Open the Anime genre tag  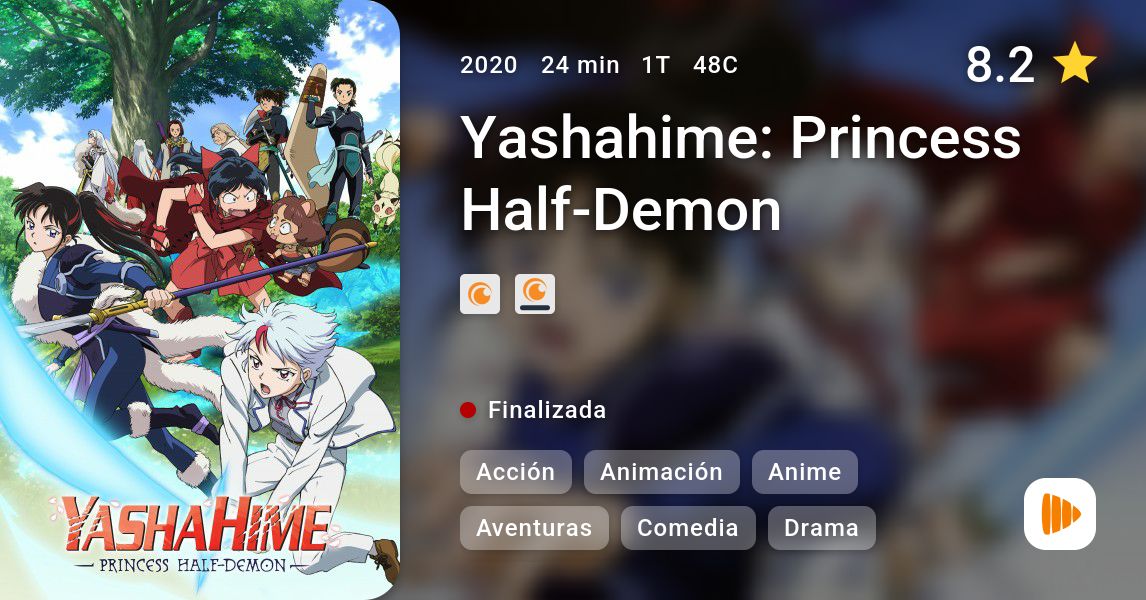click(804, 472)
